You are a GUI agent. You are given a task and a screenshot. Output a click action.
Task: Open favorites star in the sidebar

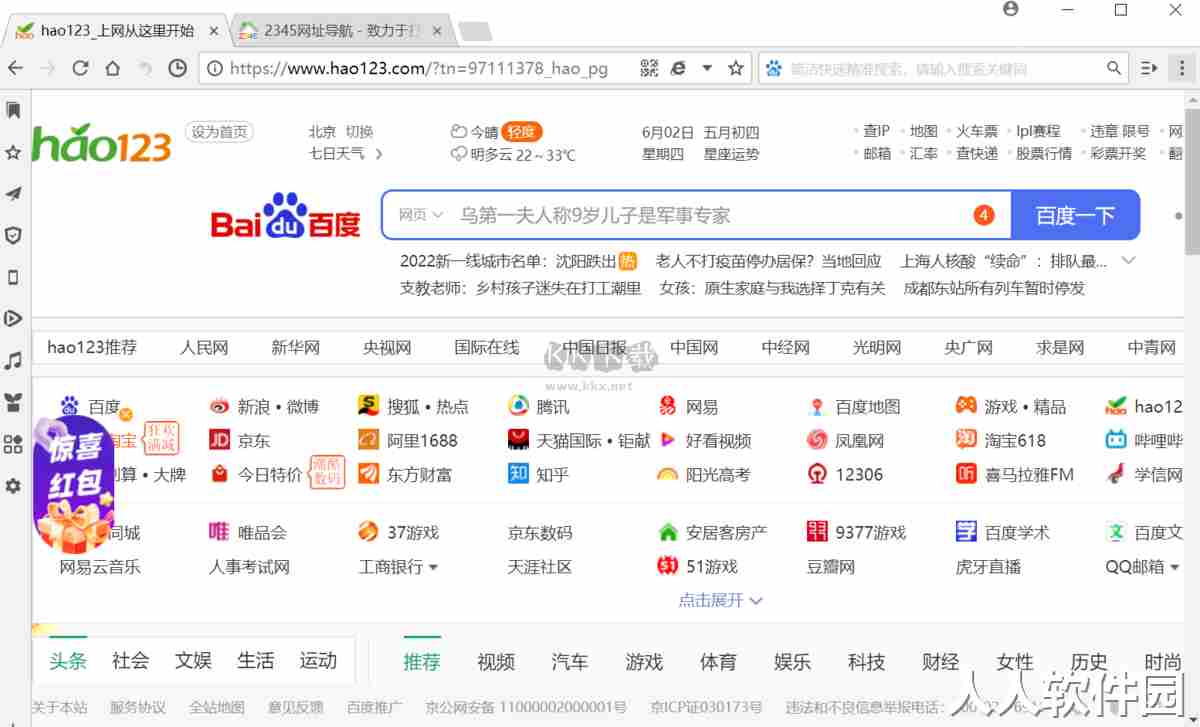click(x=13, y=152)
